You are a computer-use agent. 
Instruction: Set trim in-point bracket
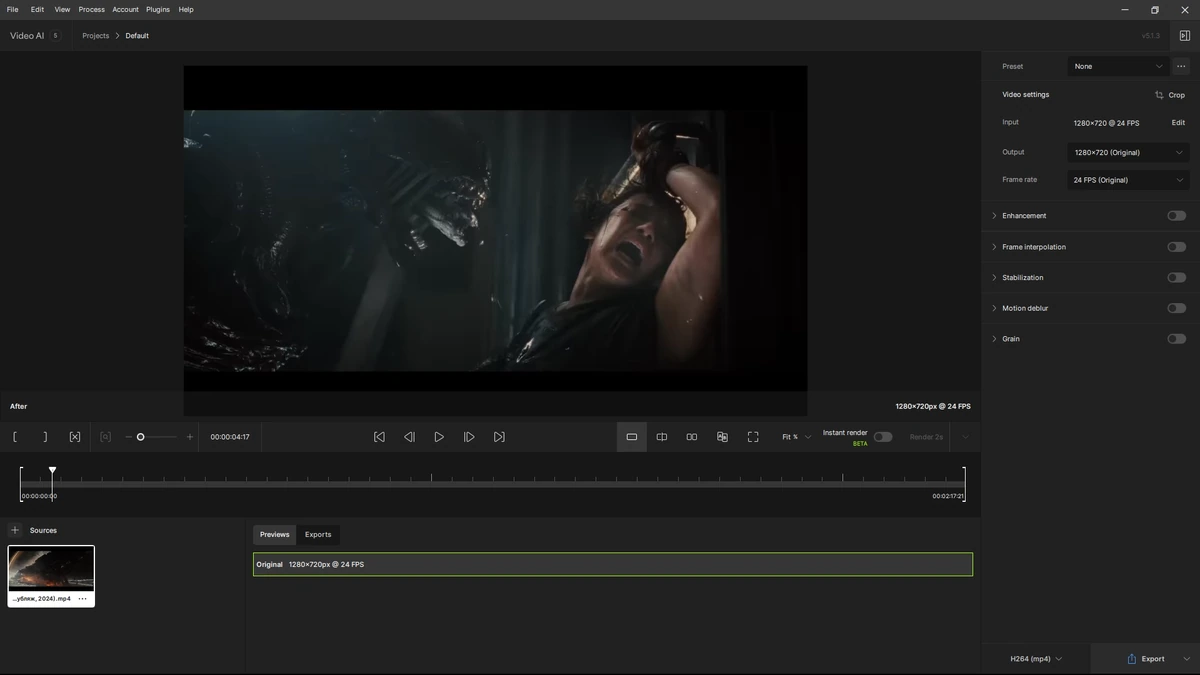[15, 437]
